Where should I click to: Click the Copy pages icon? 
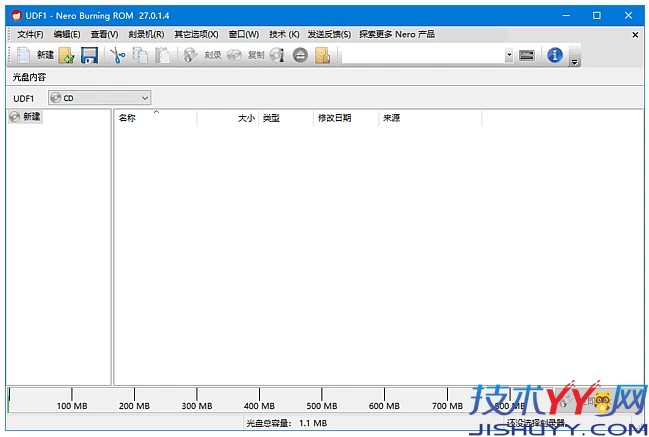[140, 55]
